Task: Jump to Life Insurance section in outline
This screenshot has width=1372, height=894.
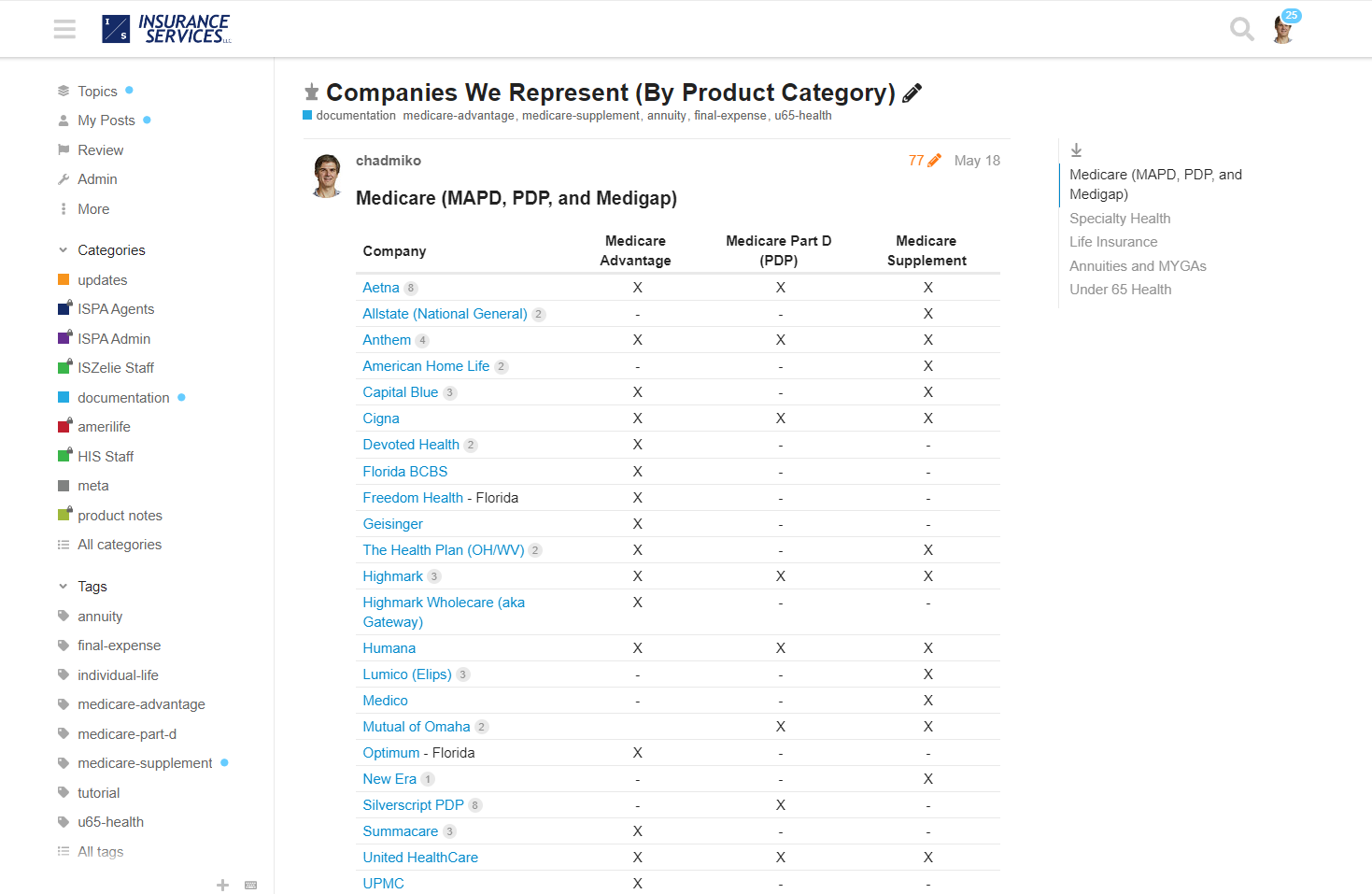Action: [1112, 242]
